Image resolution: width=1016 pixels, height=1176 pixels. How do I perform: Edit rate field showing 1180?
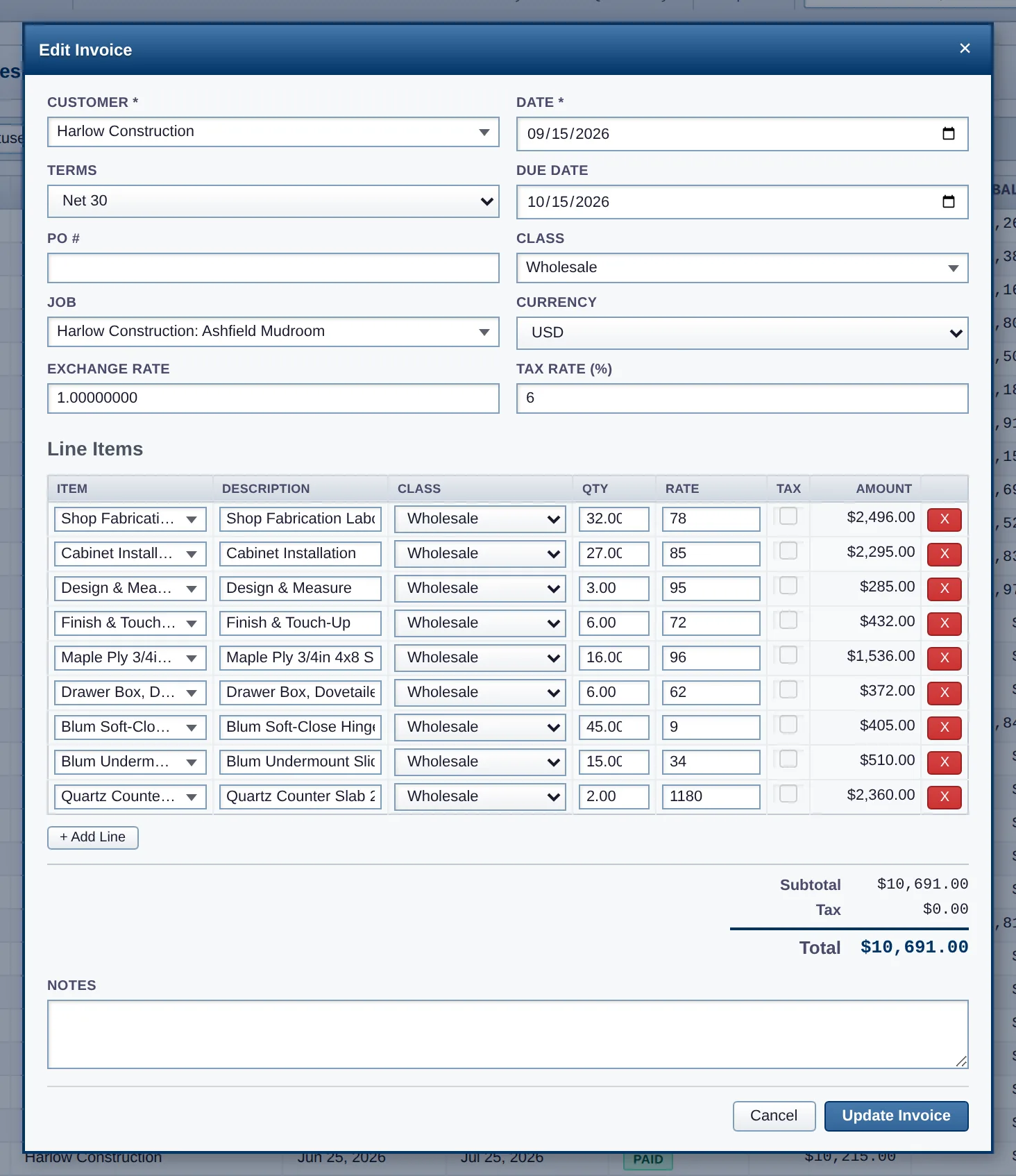(x=711, y=797)
